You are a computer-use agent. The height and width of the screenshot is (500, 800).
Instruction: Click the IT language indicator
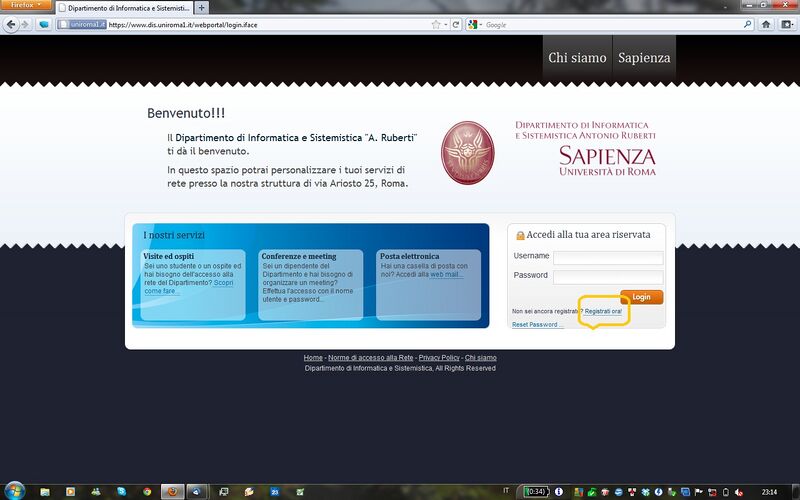pos(506,490)
